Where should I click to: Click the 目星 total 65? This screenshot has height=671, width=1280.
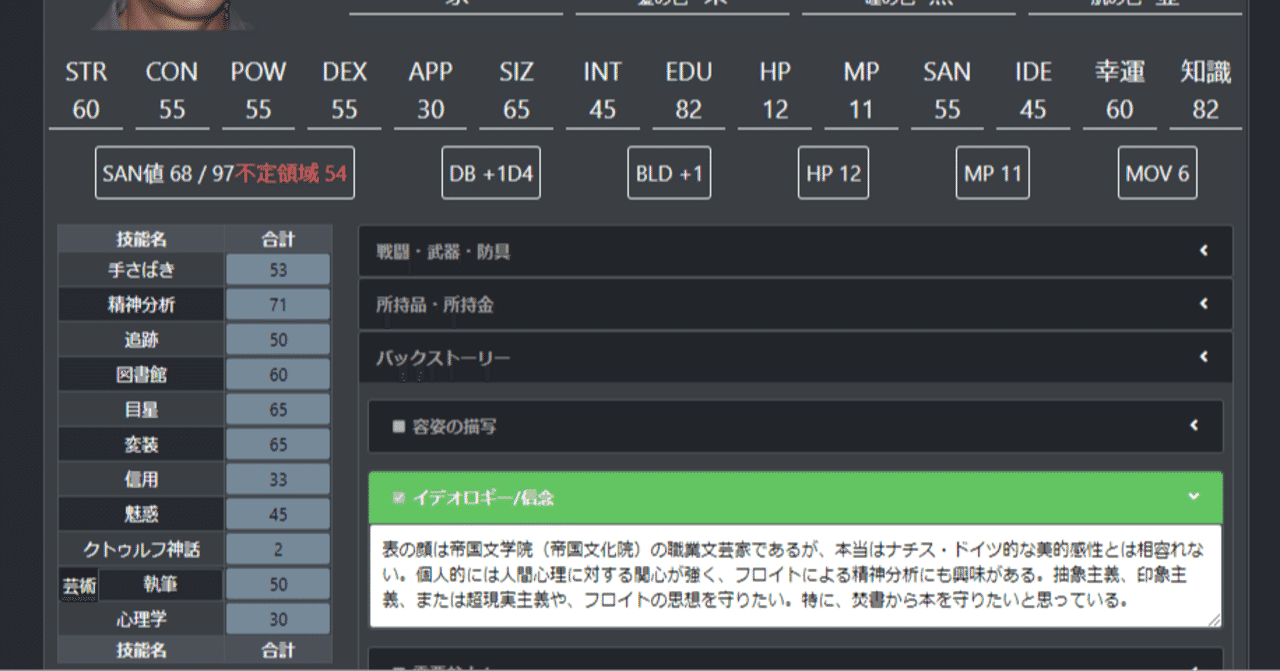[x=278, y=410]
